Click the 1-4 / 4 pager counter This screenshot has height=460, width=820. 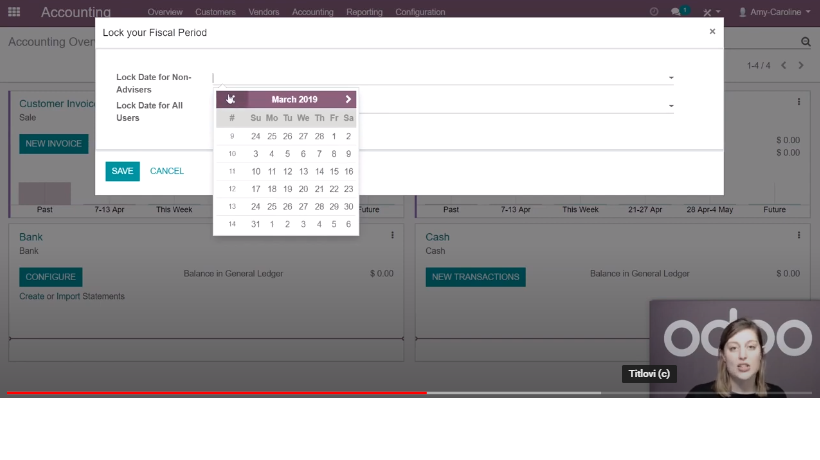pos(758,65)
